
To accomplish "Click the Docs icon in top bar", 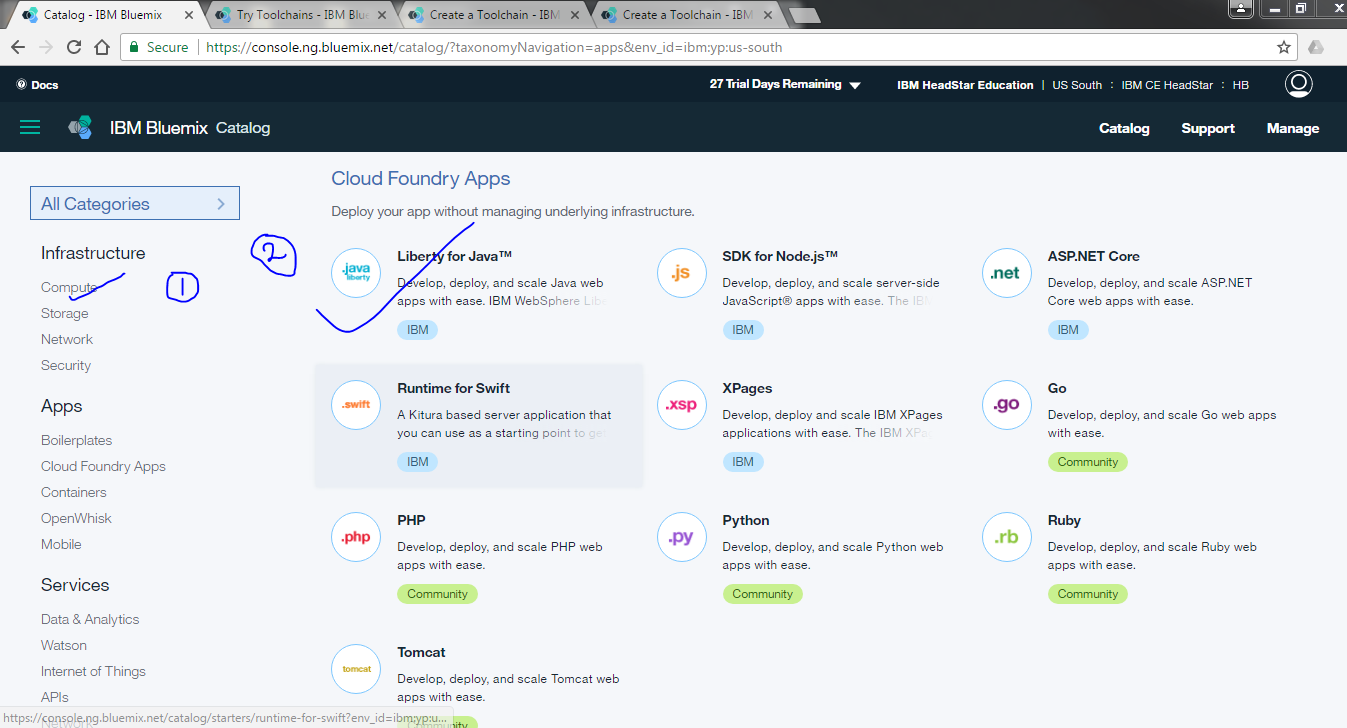I will click(21, 85).
